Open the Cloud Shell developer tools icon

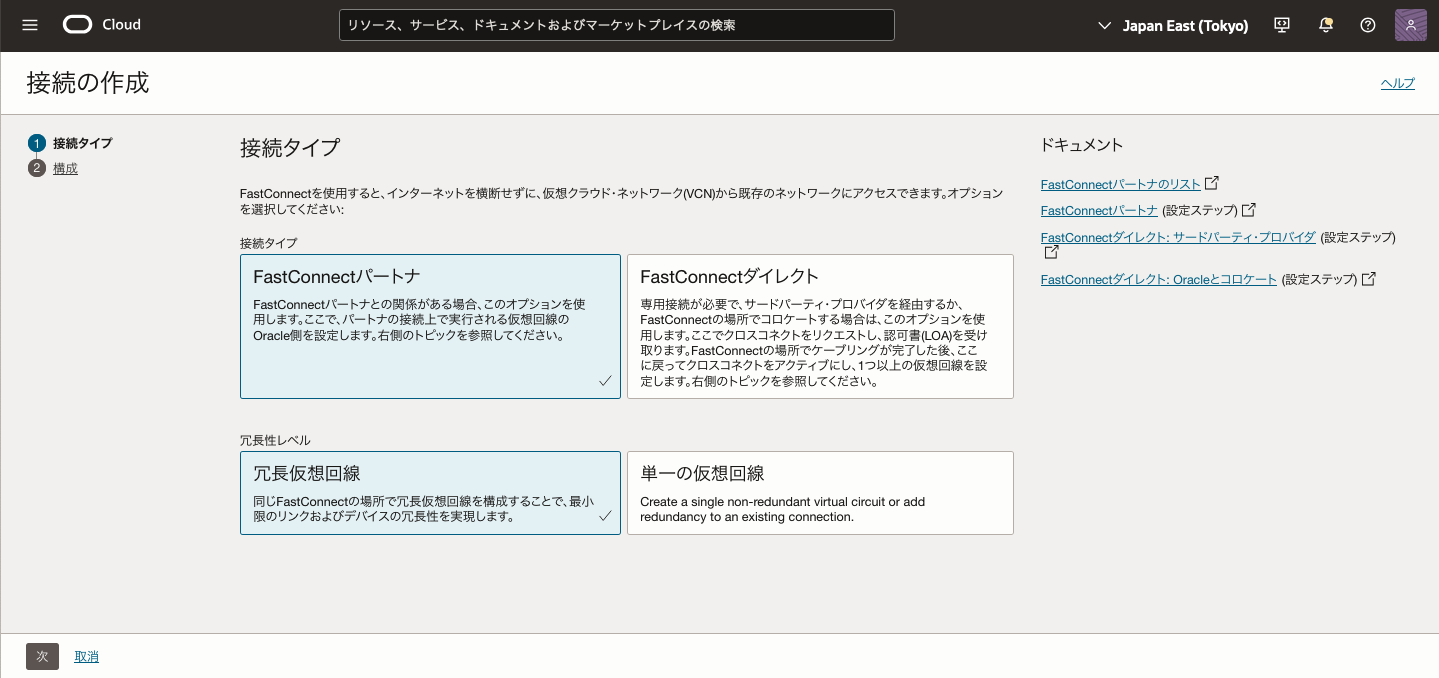click(x=1283, y=25)
